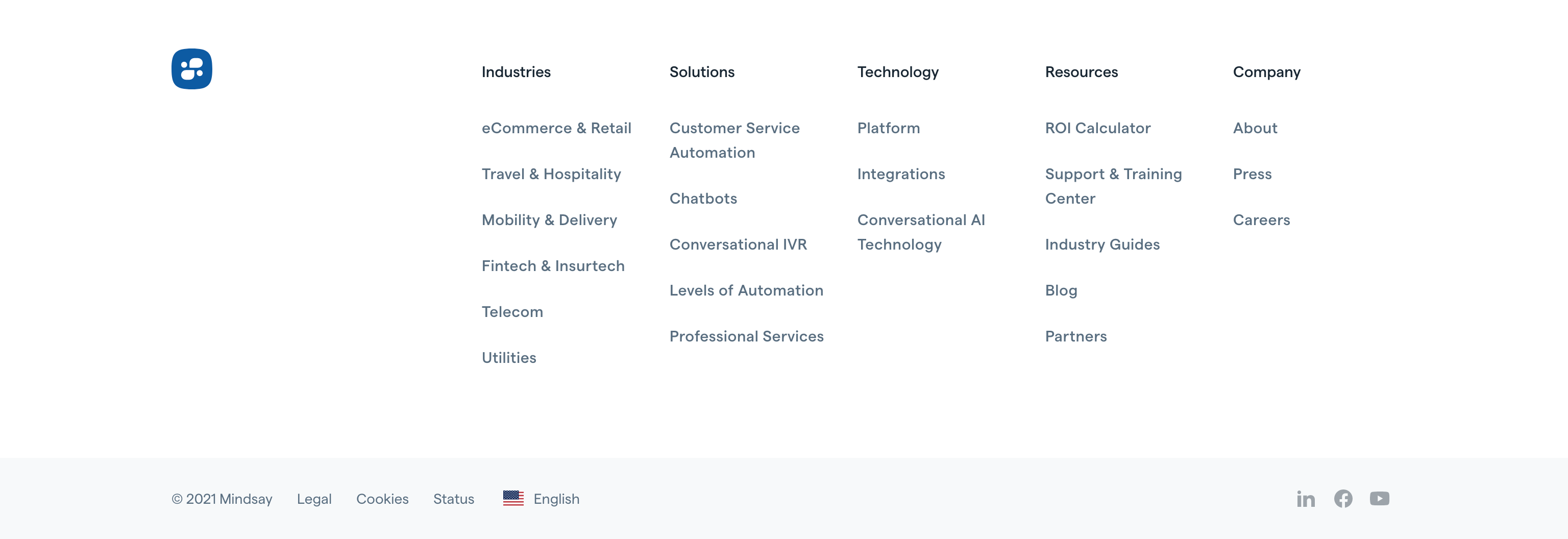
Task: Open the Cookies footer link
Action: 382,499
